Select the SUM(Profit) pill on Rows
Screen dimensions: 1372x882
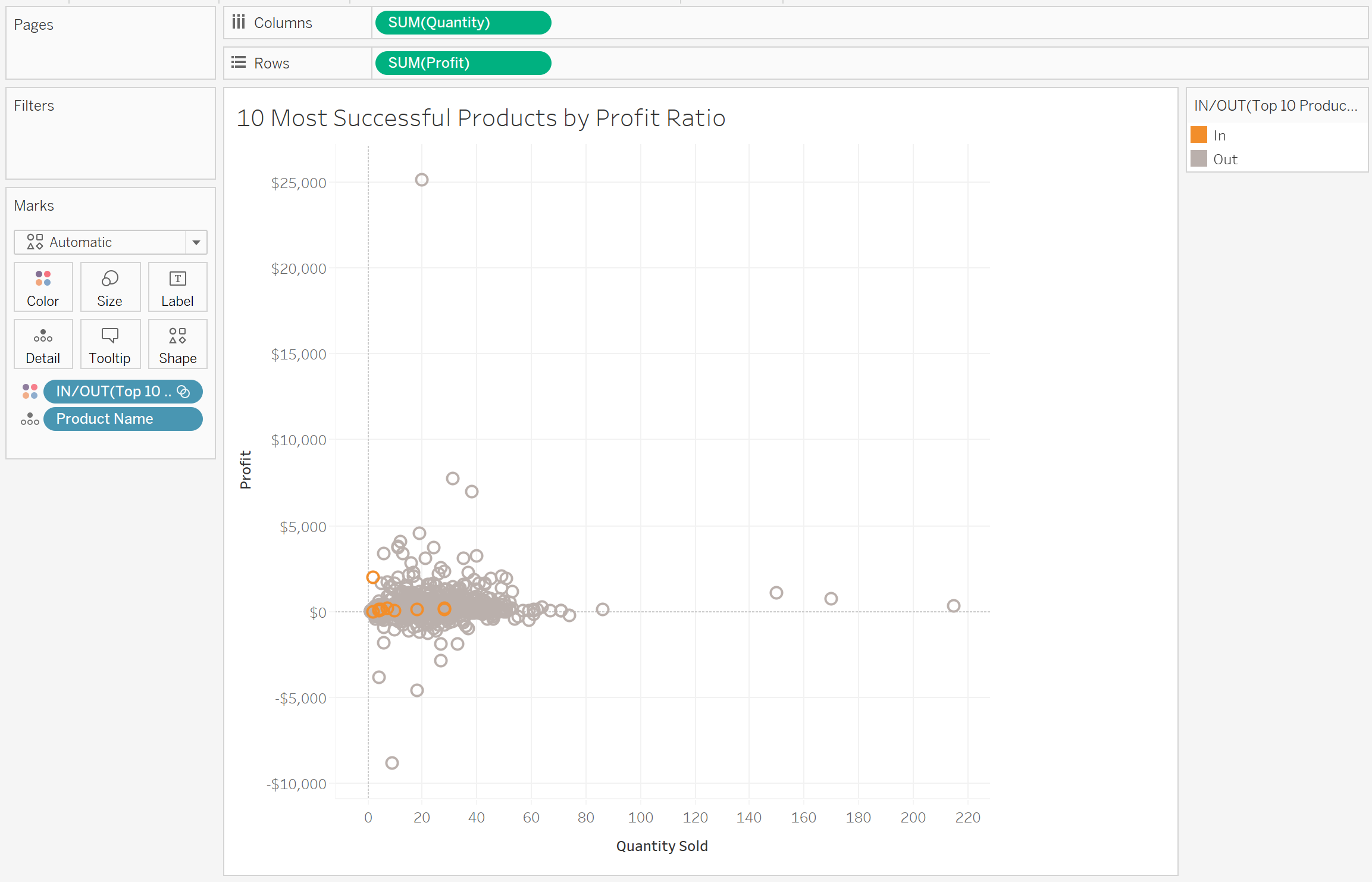463,63
